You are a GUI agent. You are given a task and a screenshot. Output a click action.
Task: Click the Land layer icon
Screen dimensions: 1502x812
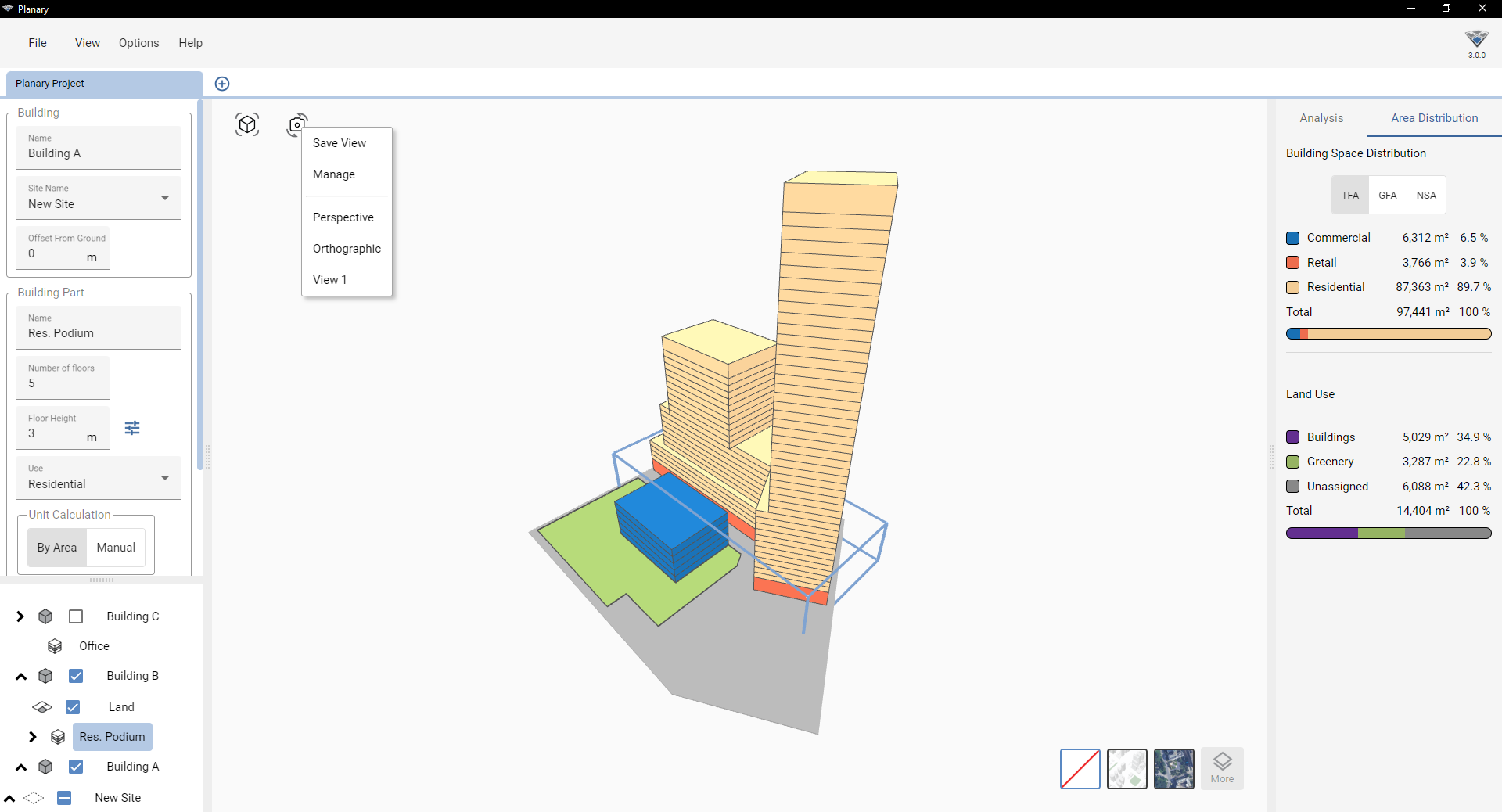tap(42, 707)
